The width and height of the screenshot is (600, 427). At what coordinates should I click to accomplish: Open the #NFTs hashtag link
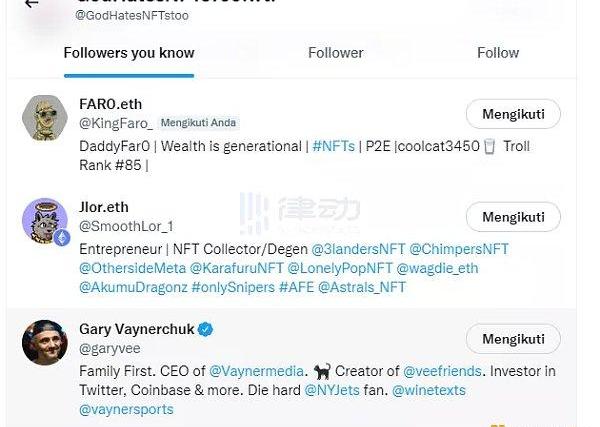click(x=333, y=146)
